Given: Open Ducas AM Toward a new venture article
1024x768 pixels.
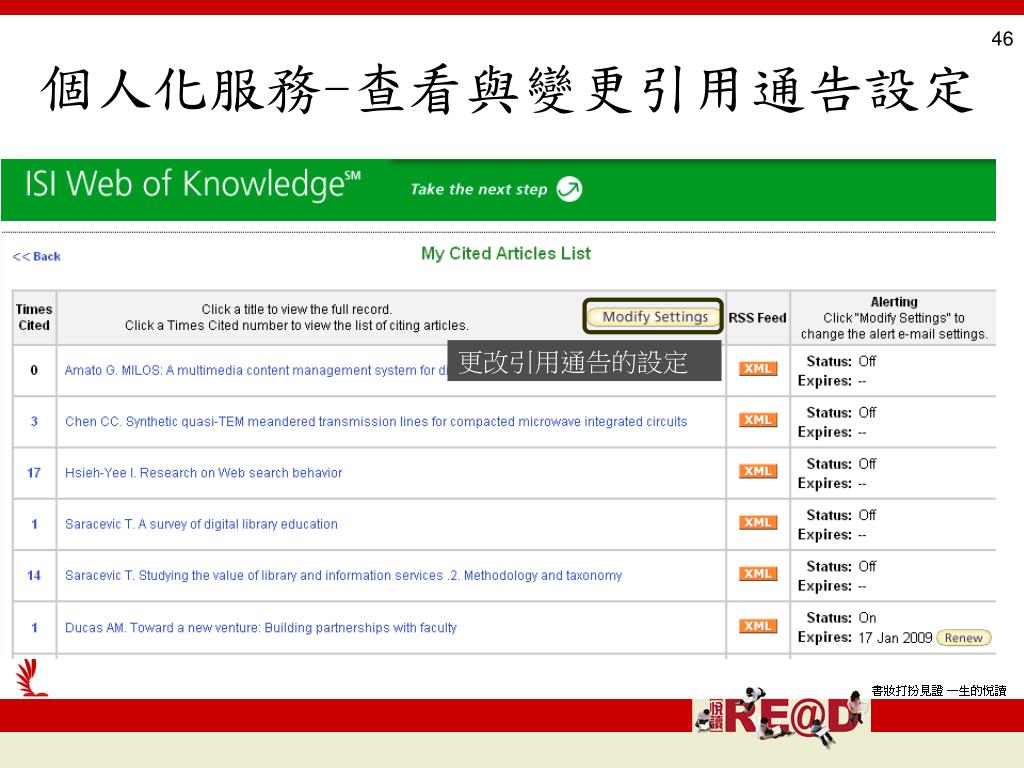Looking at the screenshot, I should pos(261,628).
